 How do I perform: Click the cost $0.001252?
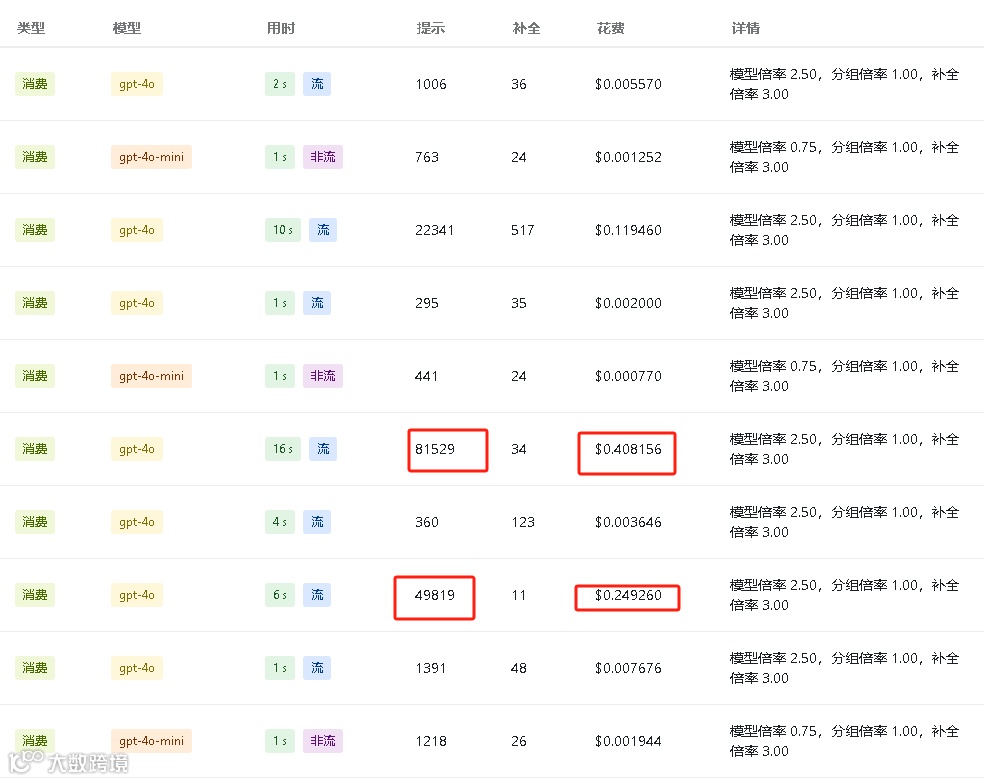pos(628,157)
